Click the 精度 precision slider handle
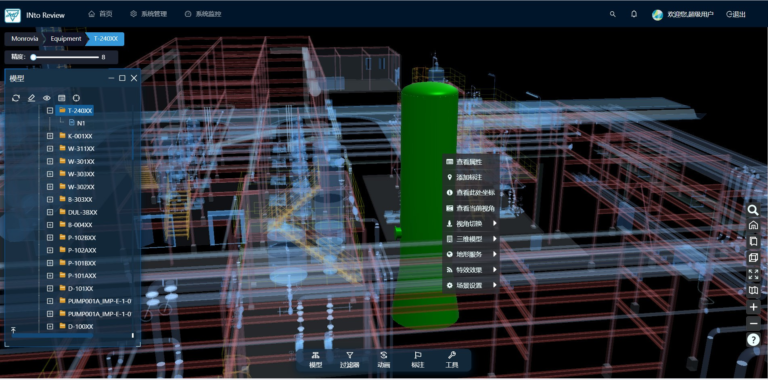This screenshot has width=768, height=380. pos(33,57)
